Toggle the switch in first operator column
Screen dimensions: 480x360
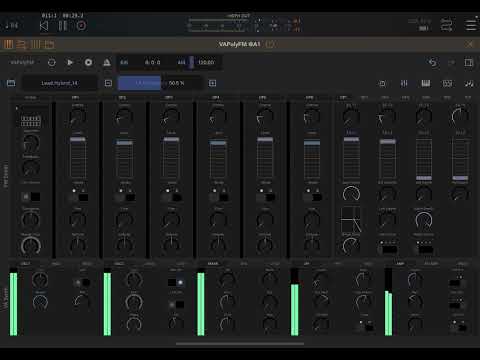point(78,197)
